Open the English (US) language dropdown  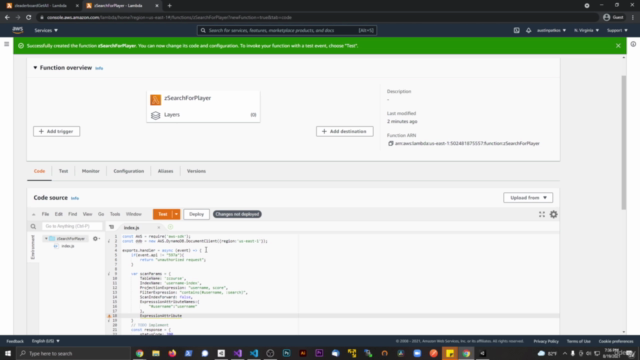pos(46,341)
